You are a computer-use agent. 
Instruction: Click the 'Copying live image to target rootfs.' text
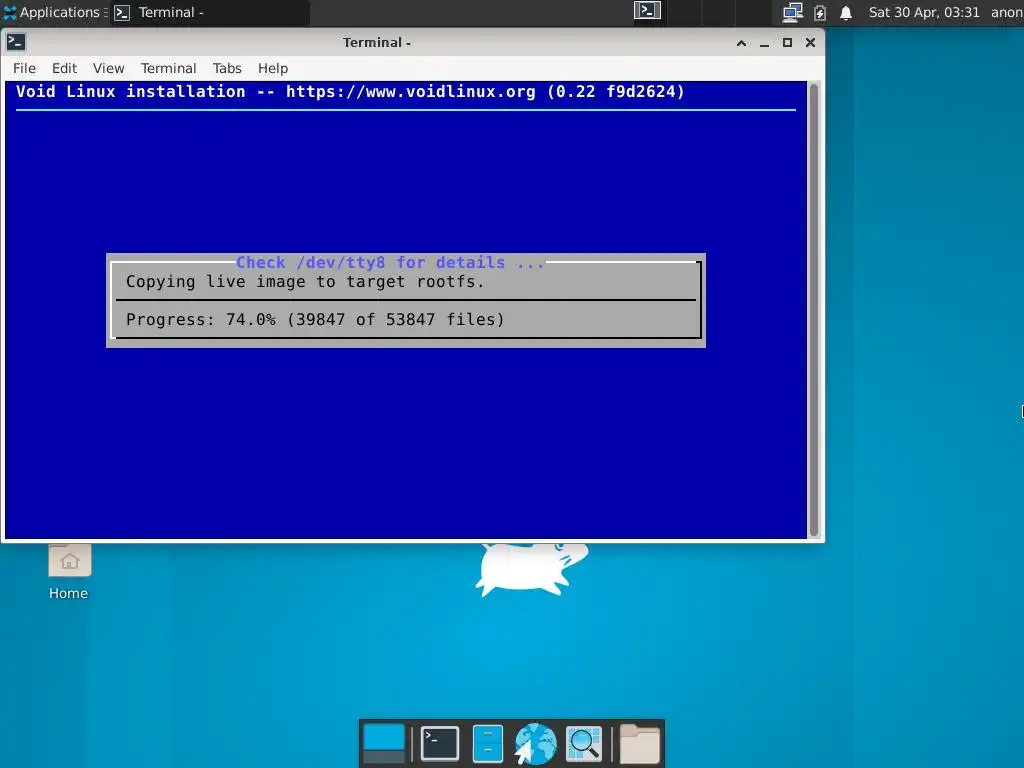(x=305, y=281)
